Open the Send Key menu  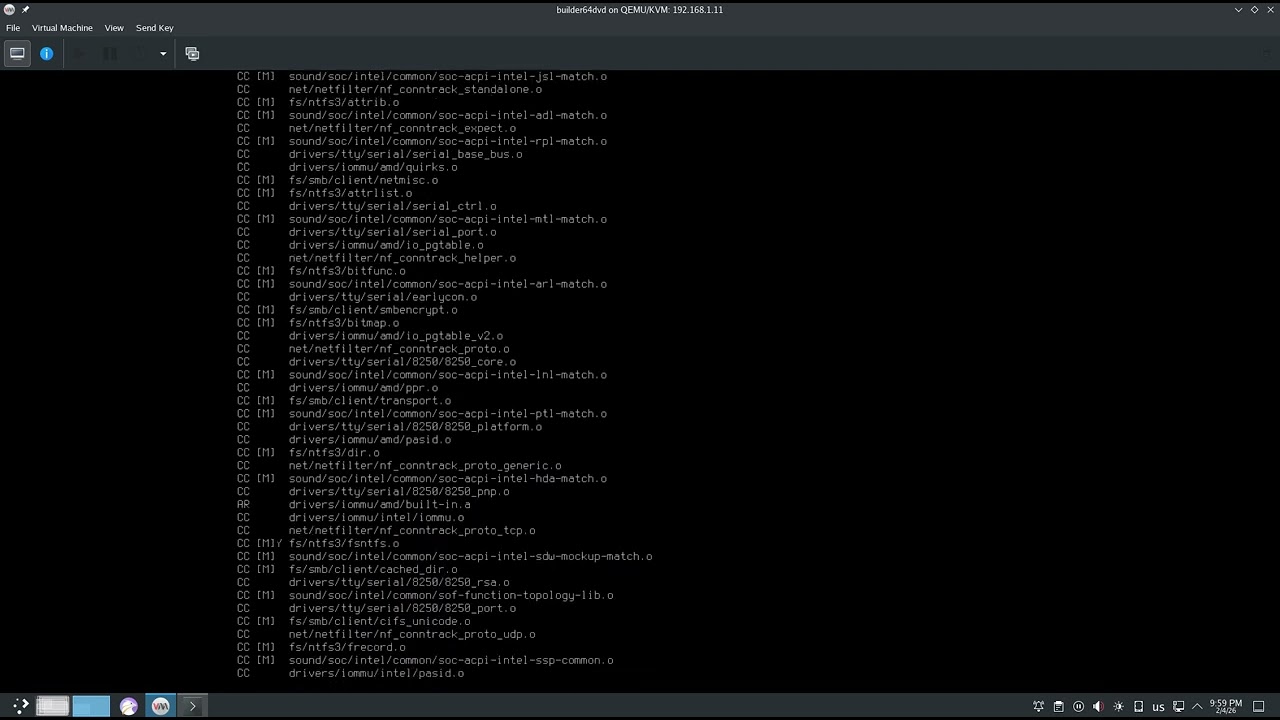[155, 28]
